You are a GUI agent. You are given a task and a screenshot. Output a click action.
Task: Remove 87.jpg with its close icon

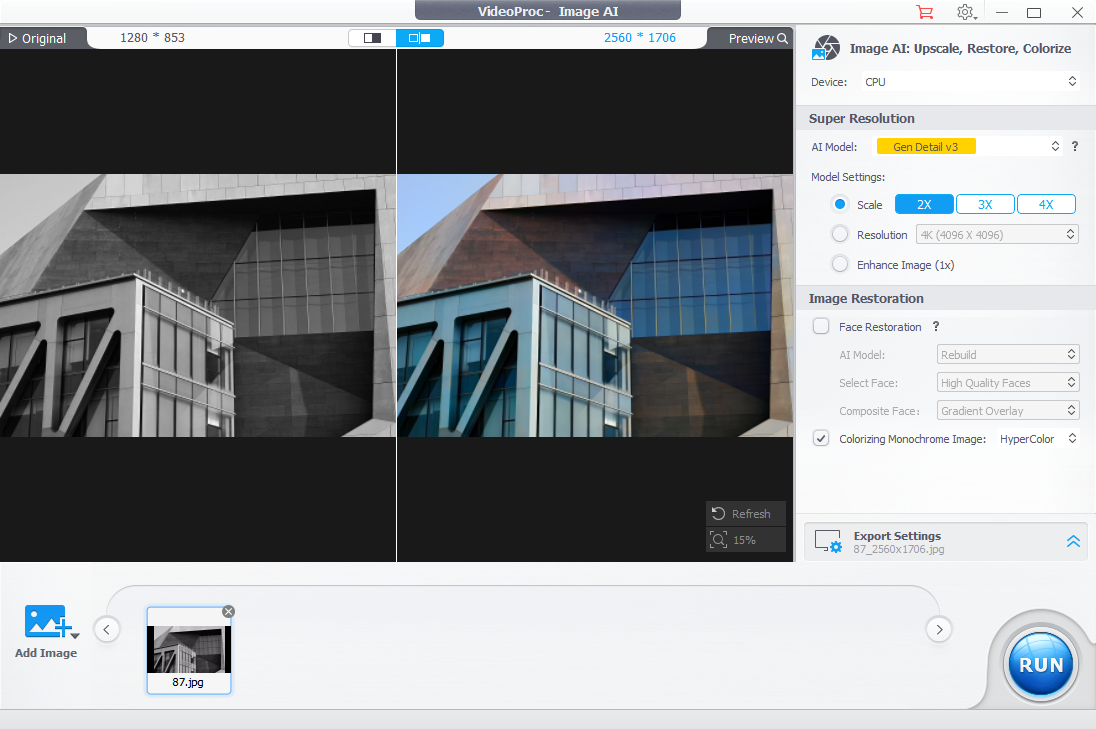[x=229, y=612]
